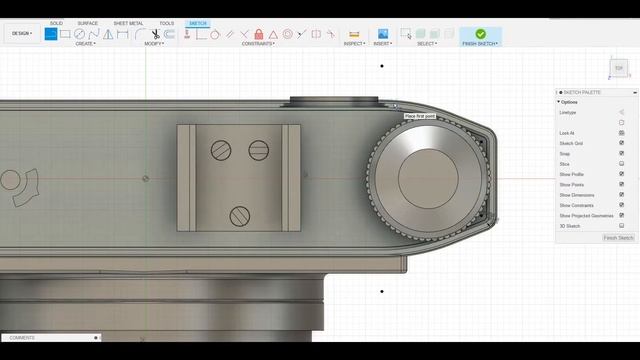This screenshot has height=360, width=640.
Task: Open the Measure ruler tool
Action: [x=354, y=34]
